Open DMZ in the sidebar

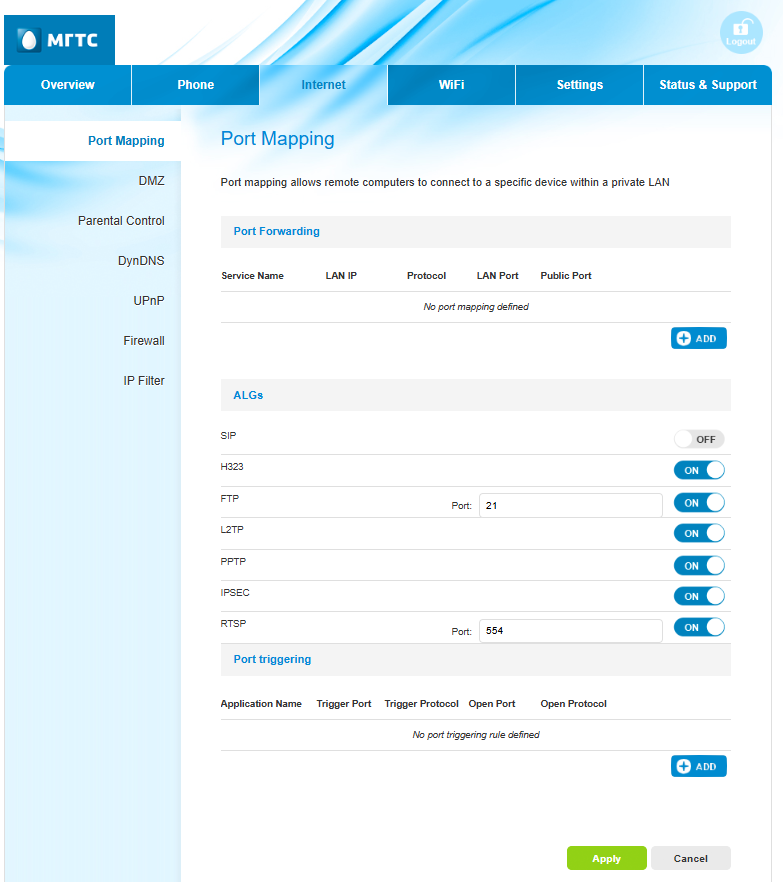151,181
